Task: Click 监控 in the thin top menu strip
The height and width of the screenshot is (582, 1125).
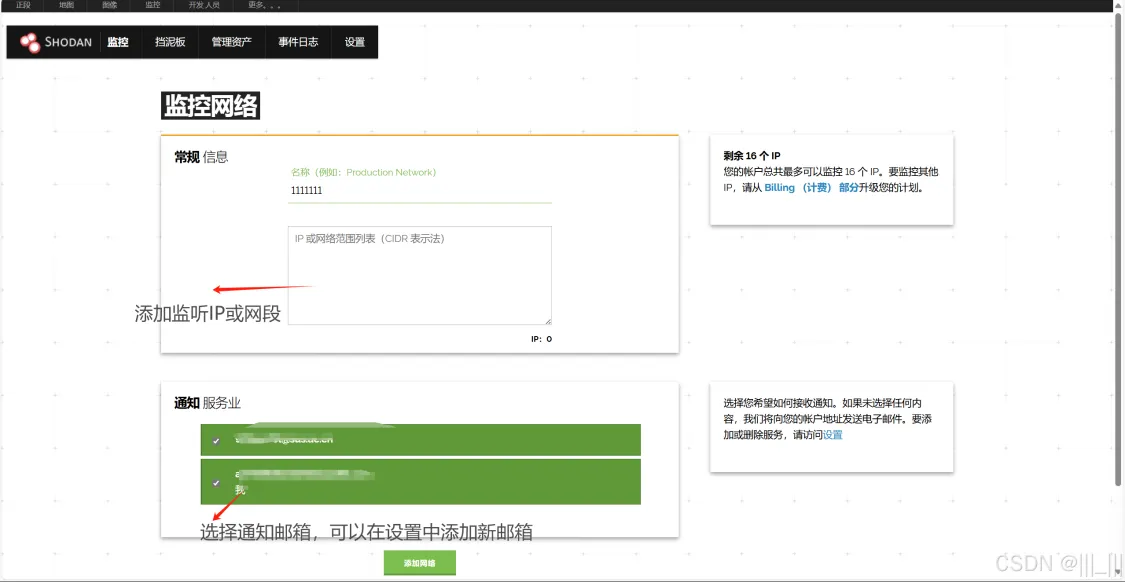Action: pyautogui.click(x=152, y=5)
